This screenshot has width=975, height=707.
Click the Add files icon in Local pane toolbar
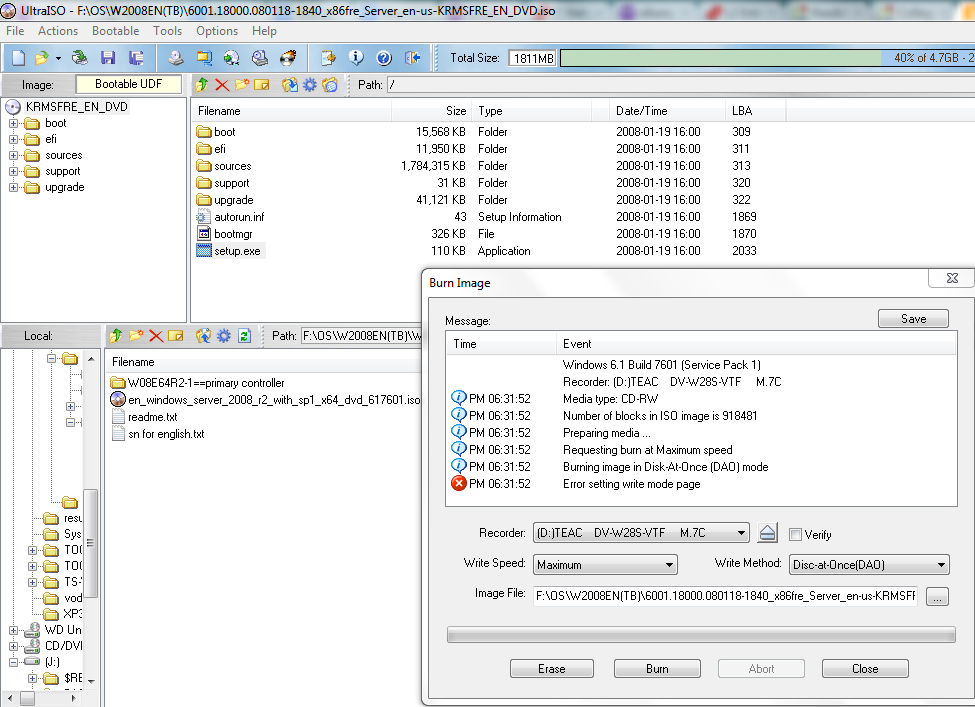(x=203, y=336)
